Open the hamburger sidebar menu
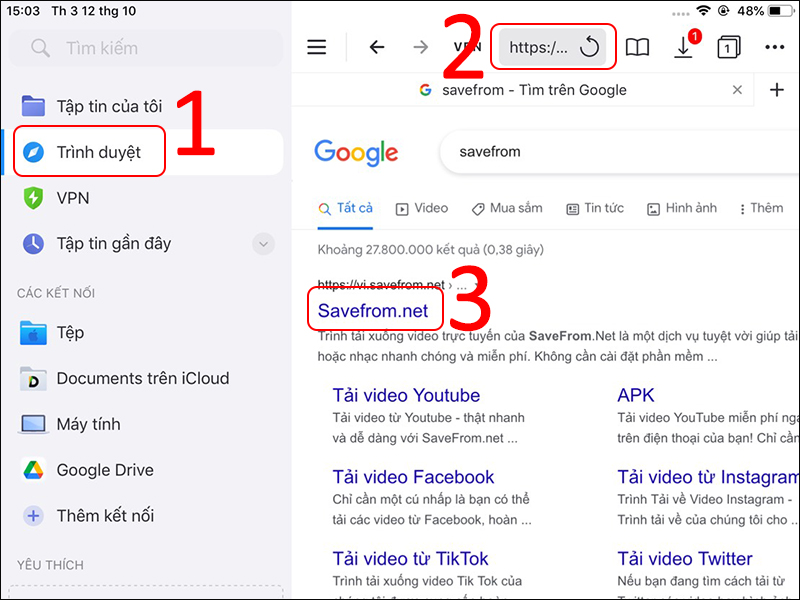Screen dimensions: 800x600 click(x=317, y=47)
